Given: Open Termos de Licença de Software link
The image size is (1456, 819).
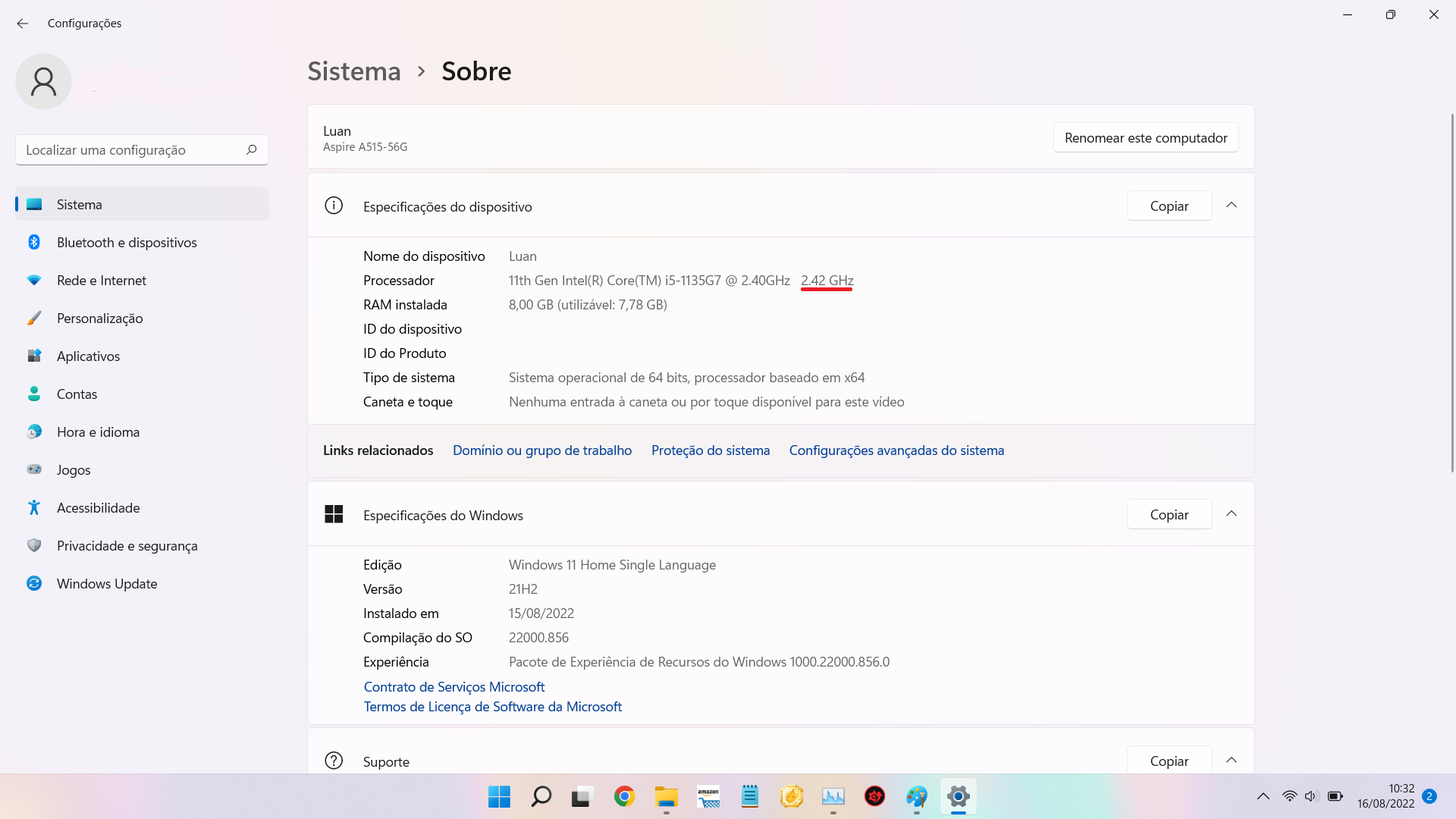Looking at the screenshot, I should coord(493,706).
